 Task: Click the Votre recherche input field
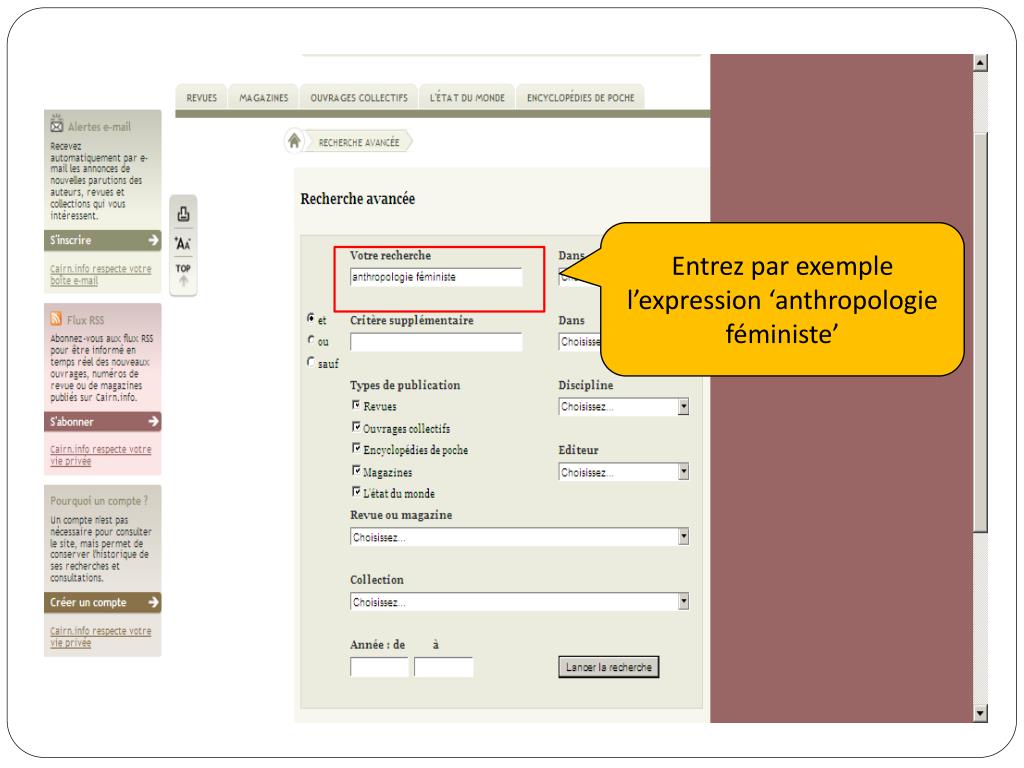coord(436,277)
